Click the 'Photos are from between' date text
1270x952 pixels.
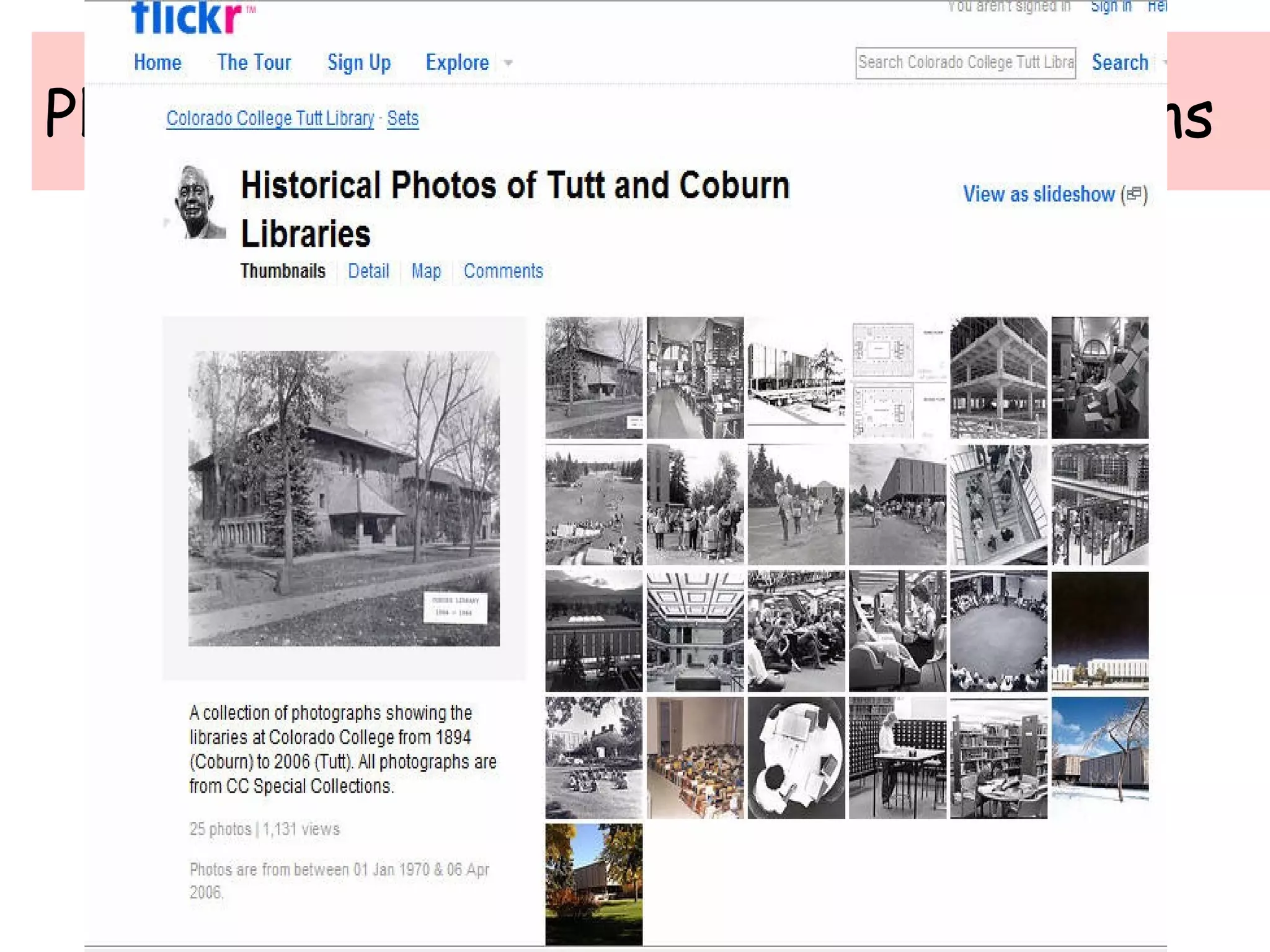point(339,881)
